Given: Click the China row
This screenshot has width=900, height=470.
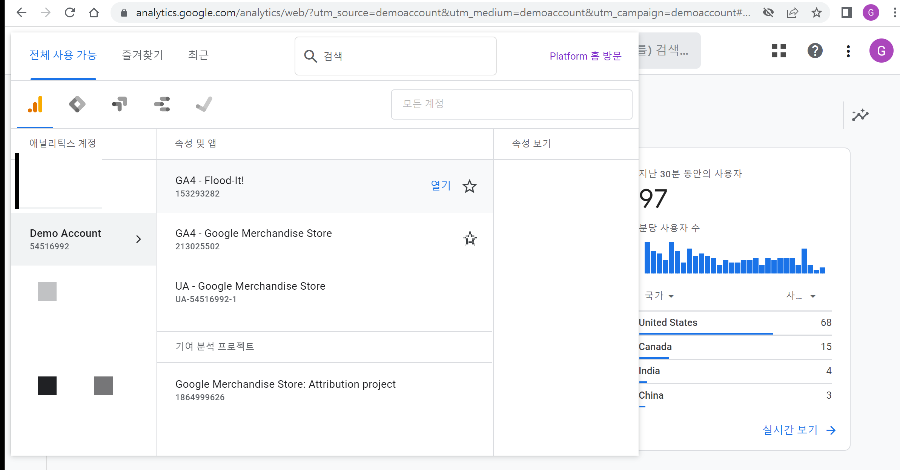Looking at the screenshot, I should 735,395.
